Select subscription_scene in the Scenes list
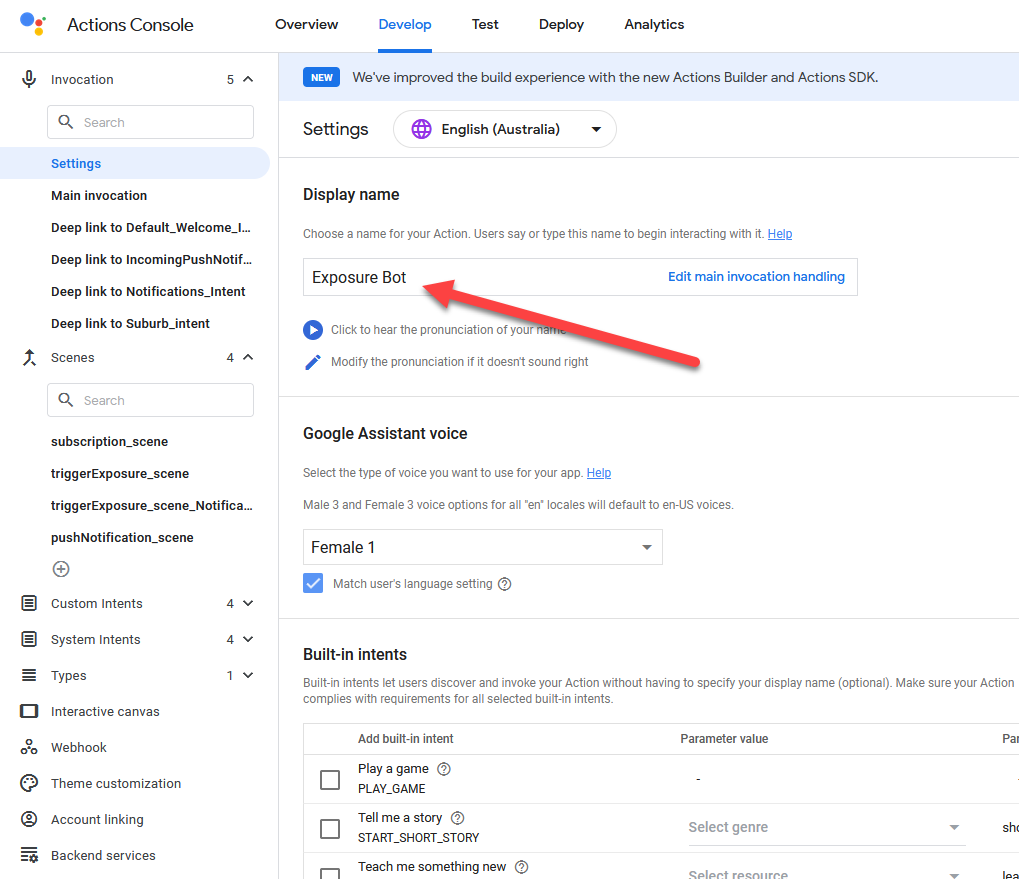 pos(109,442)
